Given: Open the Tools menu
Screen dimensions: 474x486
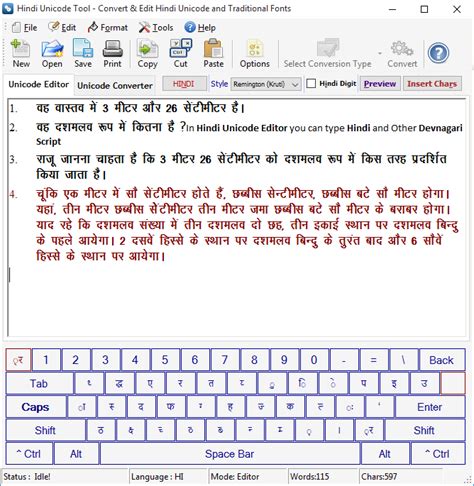Looking at the screenshot, I should pos(156,27).
